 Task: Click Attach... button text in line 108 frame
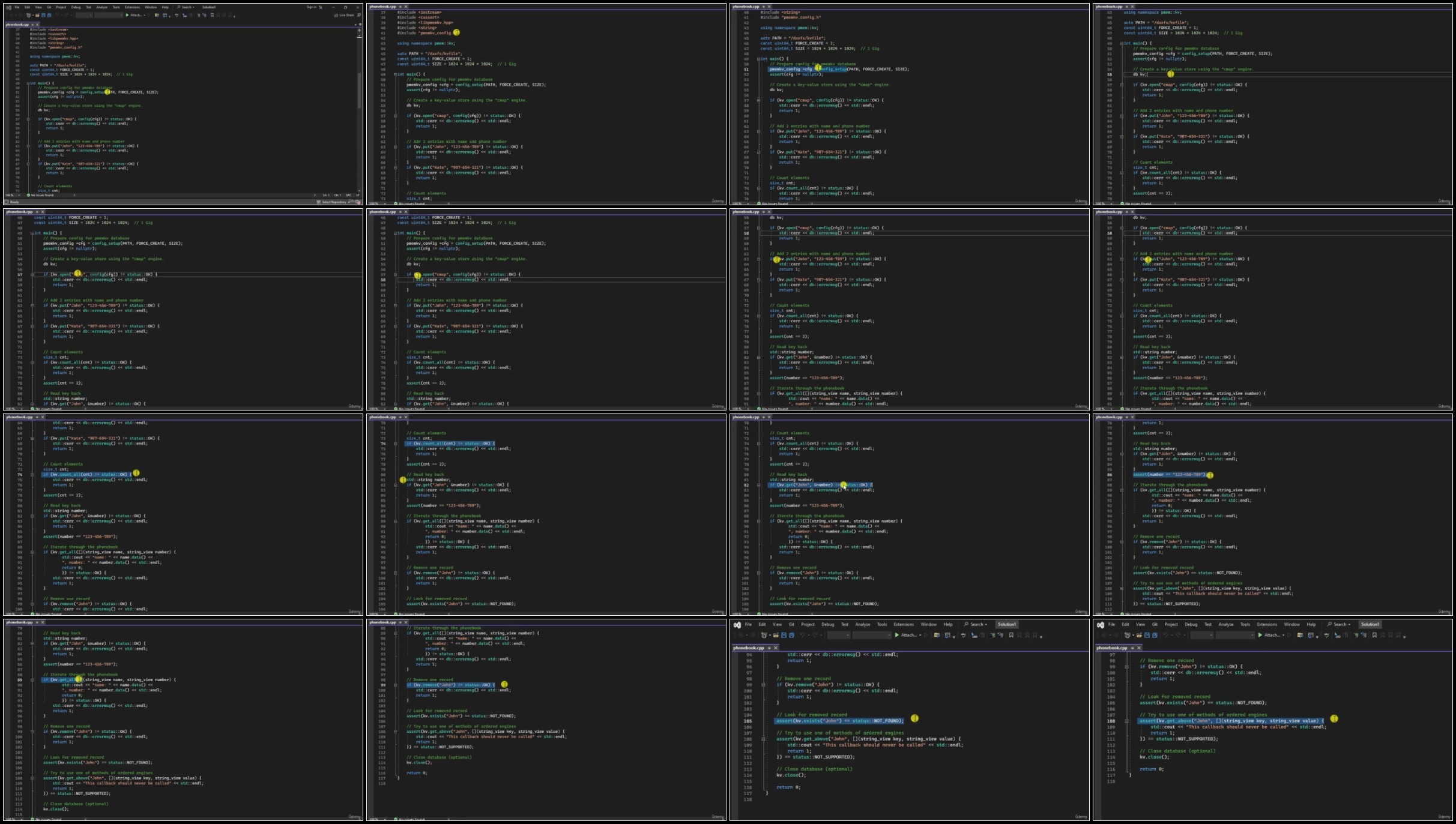[x=1272, y=635]
